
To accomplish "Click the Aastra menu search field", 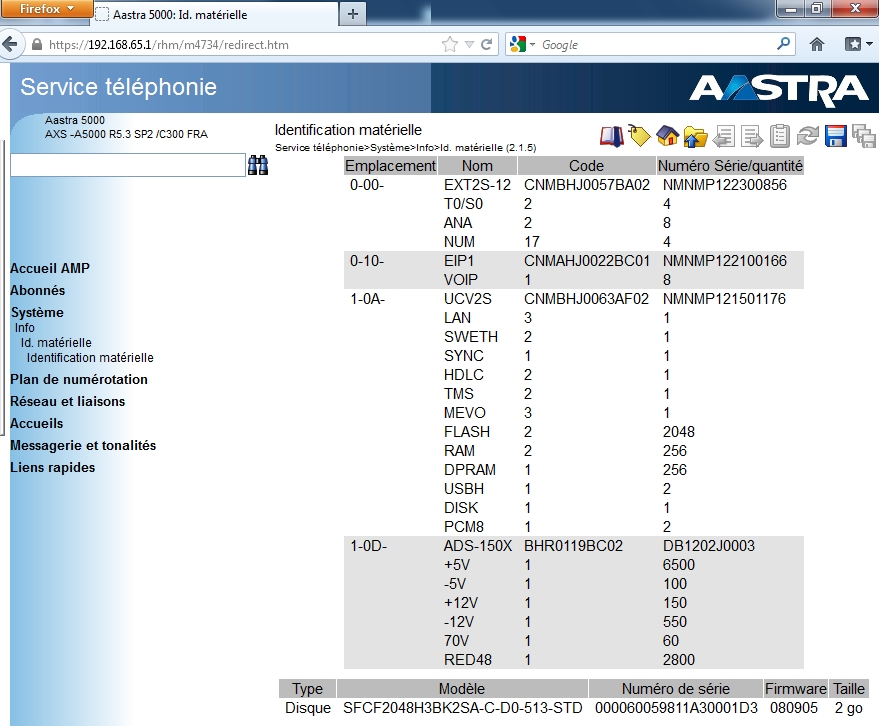I will click(128, 165).
